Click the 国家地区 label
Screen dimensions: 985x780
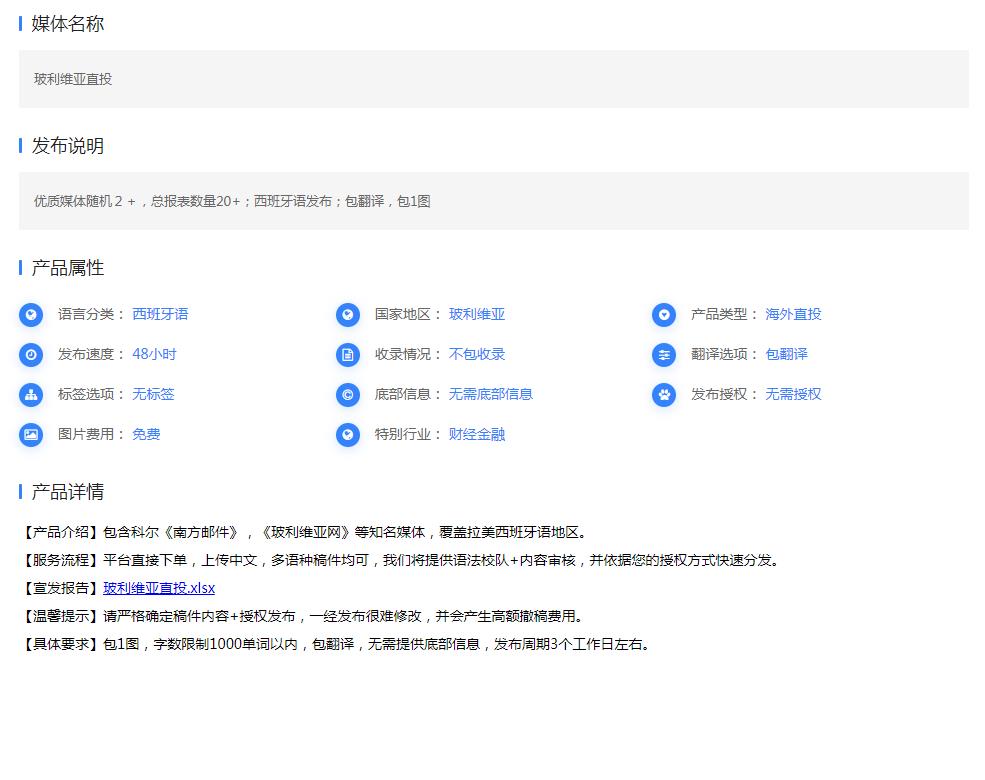408,314
